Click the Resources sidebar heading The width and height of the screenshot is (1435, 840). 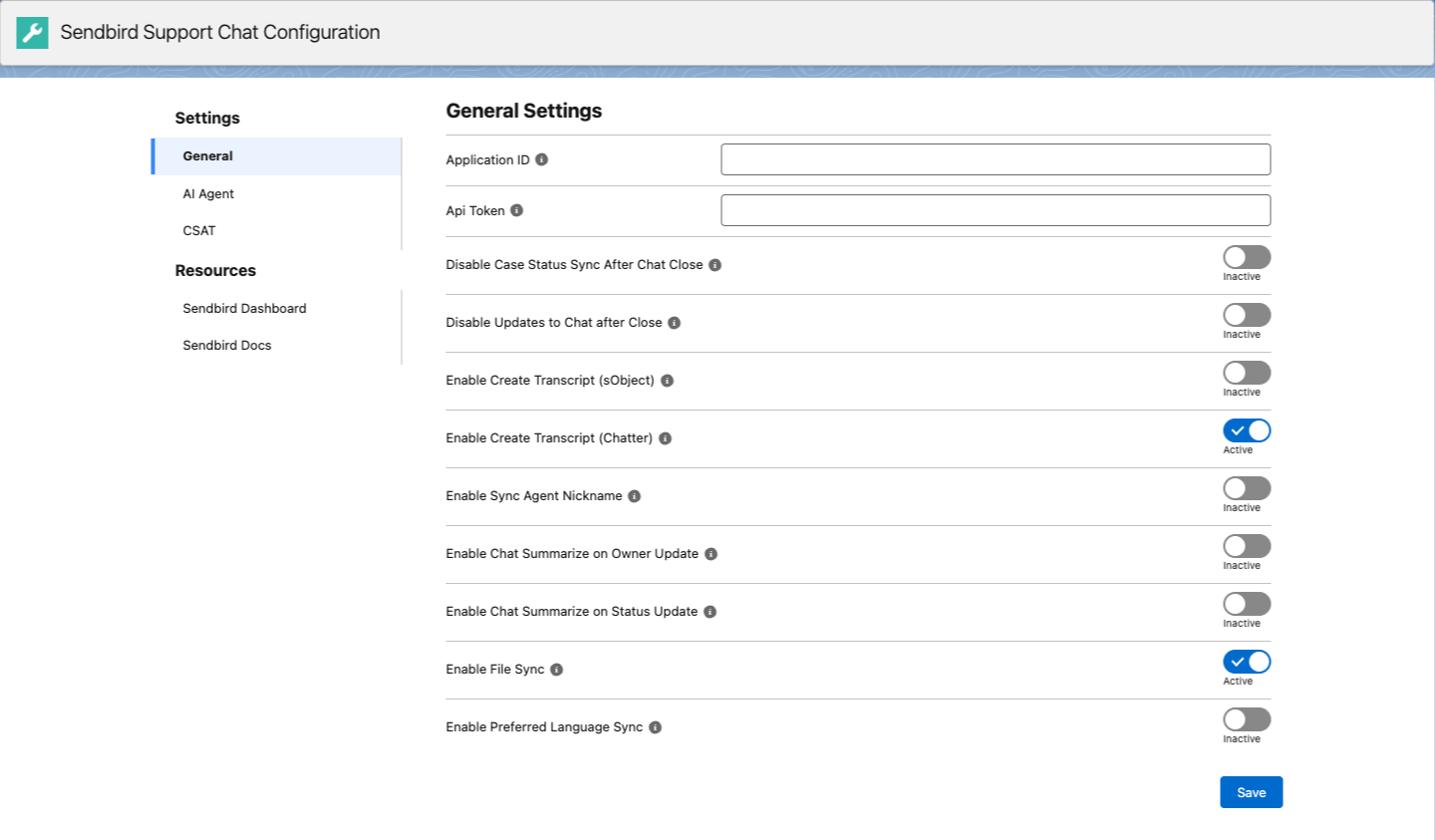215,271
